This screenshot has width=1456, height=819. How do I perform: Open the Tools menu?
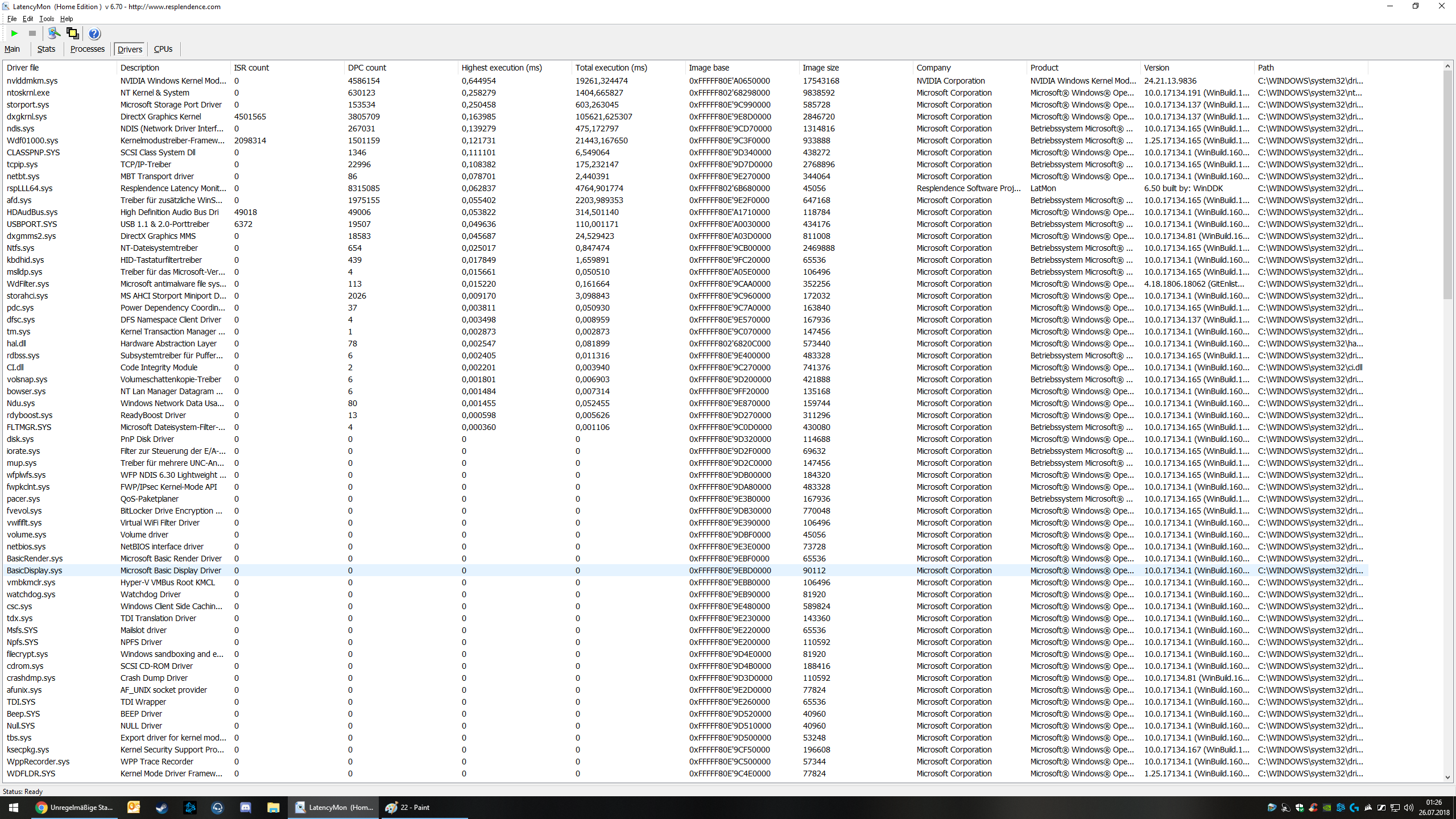[47, 19]
